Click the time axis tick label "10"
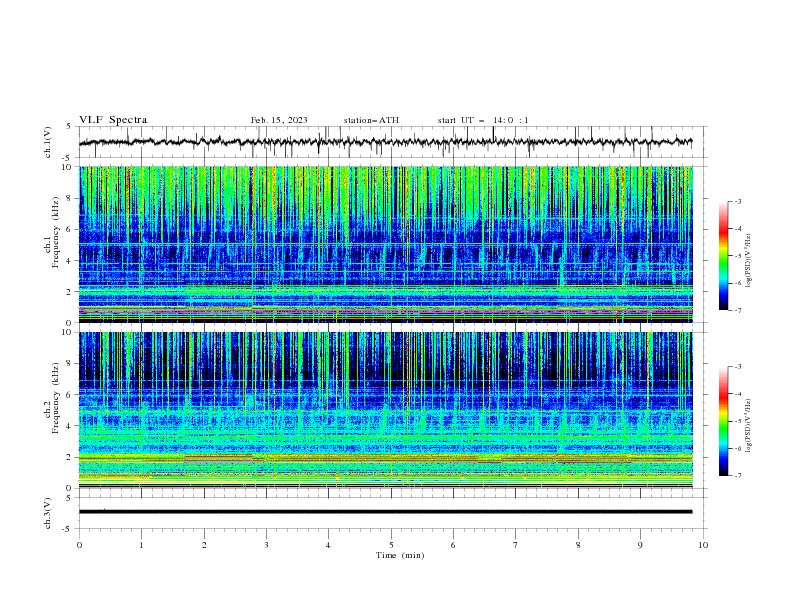Screen dimensions: 792x612 [x=703, y=545]
